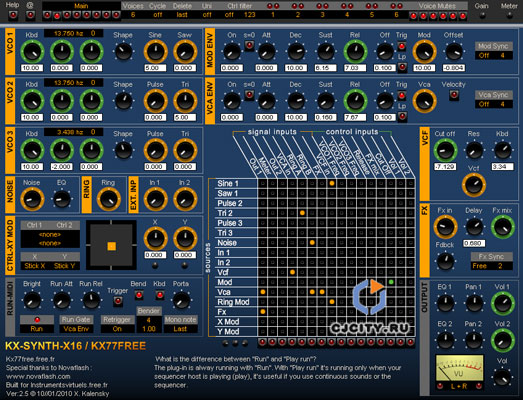Screen dimensions: 523x400
Task: Click the VCO 1 frequency display 13.750 hz
Action: pos(73,33)
